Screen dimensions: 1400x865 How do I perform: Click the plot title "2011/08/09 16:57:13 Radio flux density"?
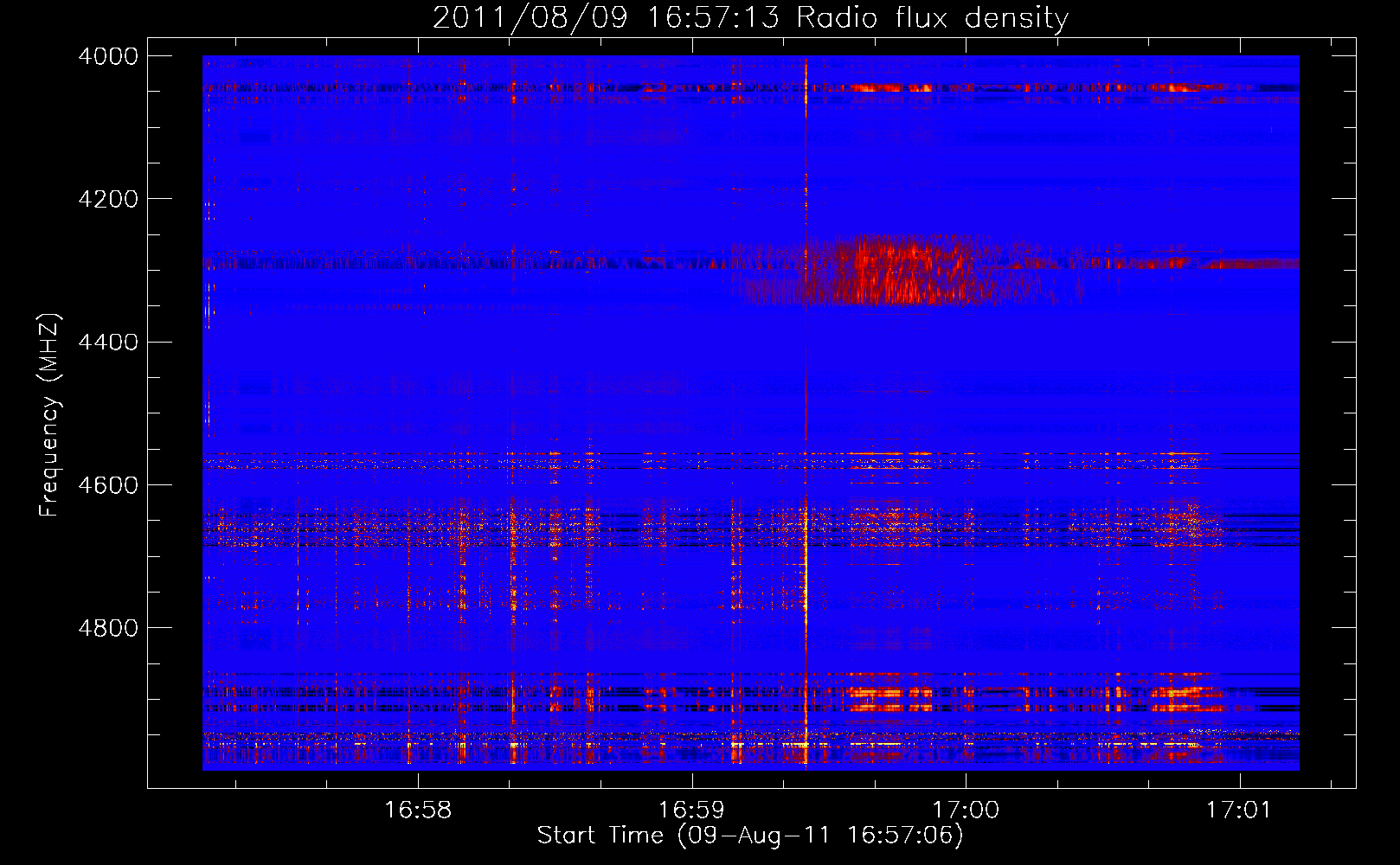pos(750,17)
